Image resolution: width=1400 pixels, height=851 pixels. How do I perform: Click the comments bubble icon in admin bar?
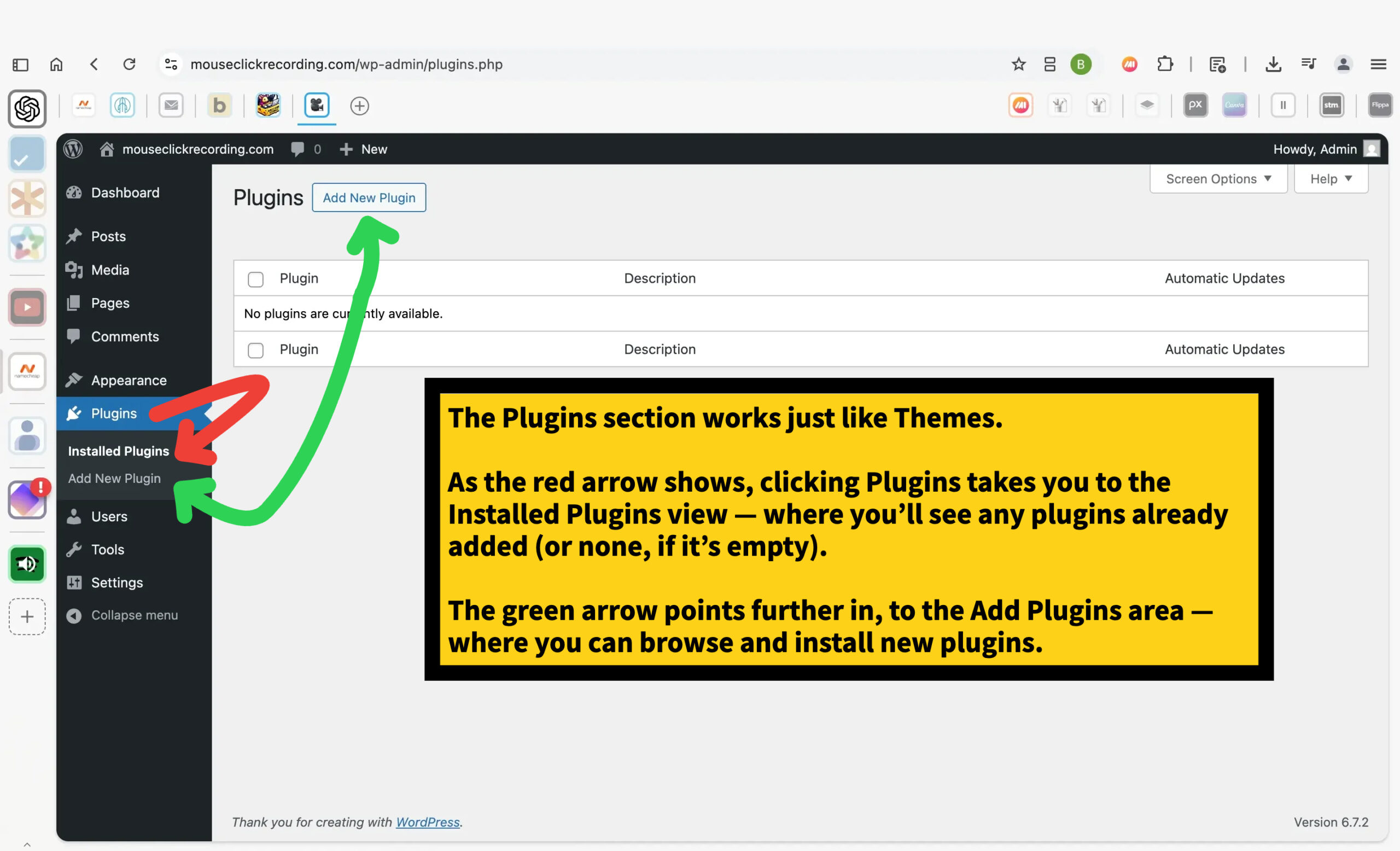297,149
